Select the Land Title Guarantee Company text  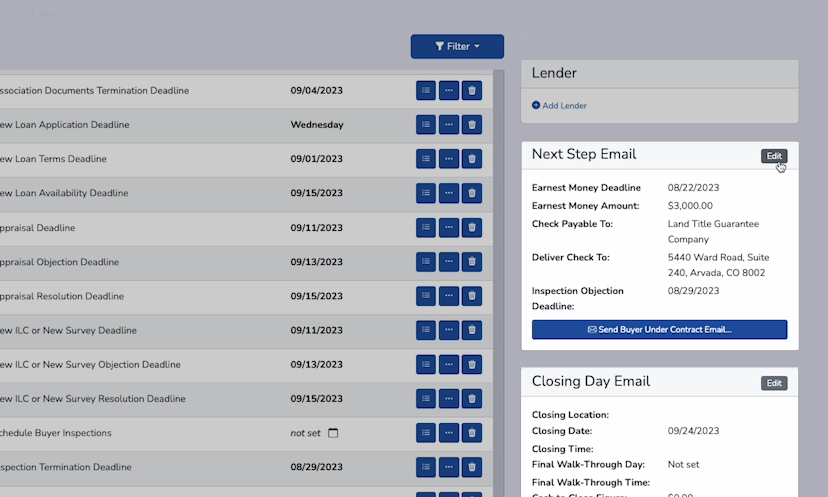point(713,231)
